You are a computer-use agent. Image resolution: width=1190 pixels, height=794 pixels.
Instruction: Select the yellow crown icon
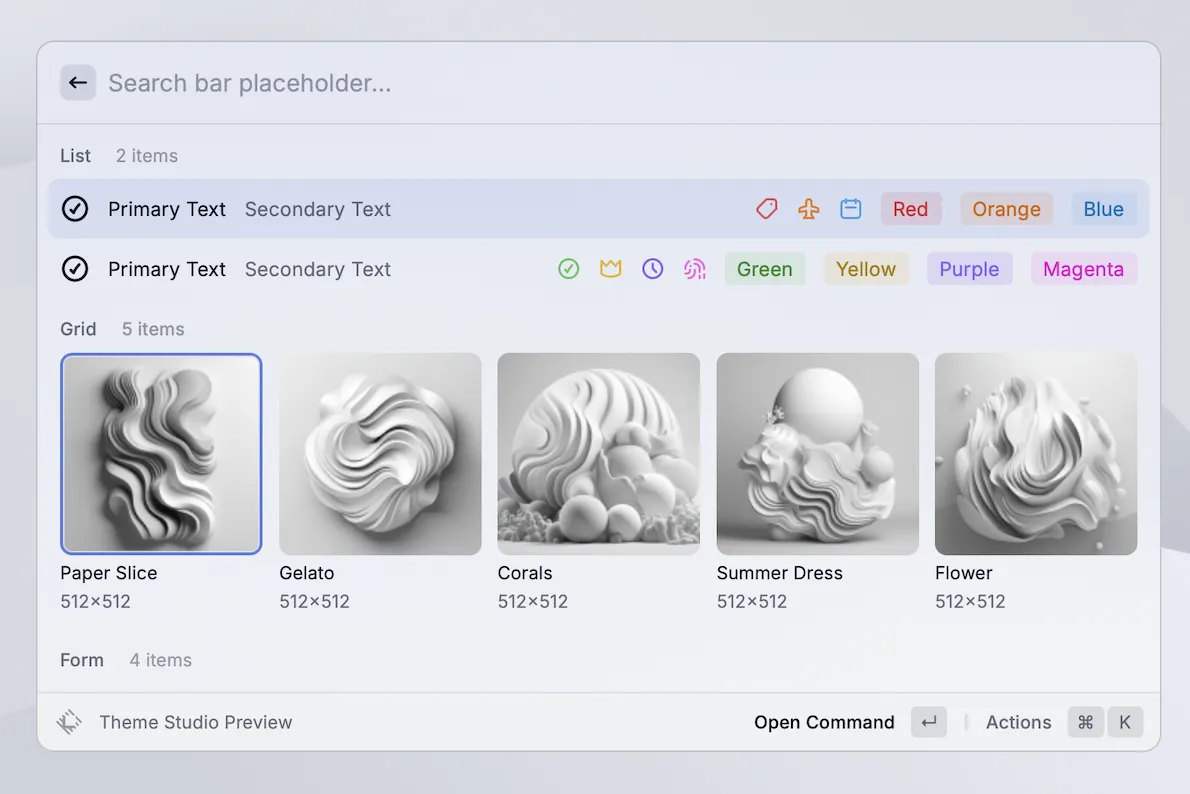point(610,268)
